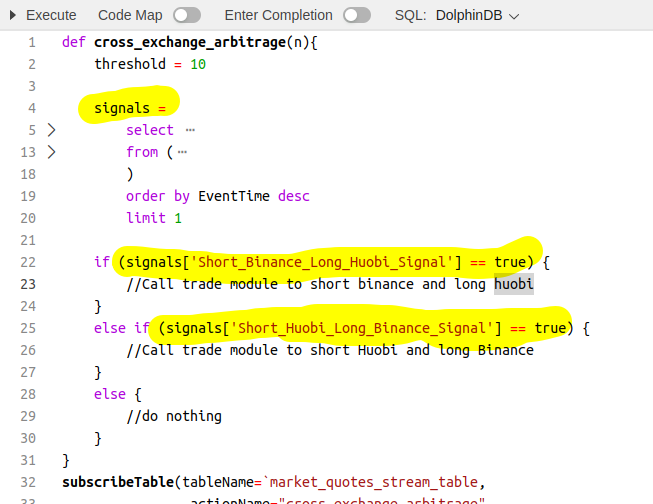Click the highlighted signals variable on line 4

point(122,108)
